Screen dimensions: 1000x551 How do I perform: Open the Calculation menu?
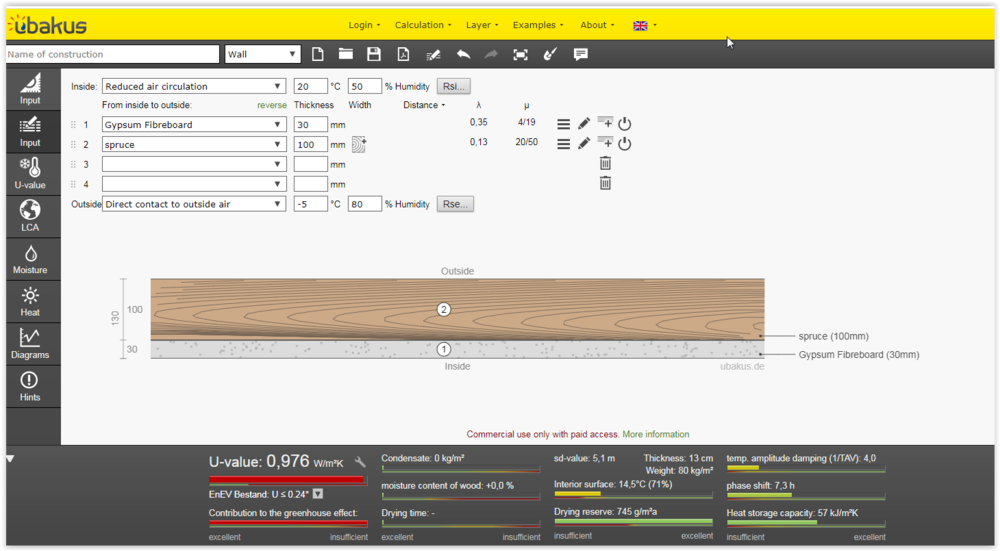pyautogui.click(x=422, y=25)
